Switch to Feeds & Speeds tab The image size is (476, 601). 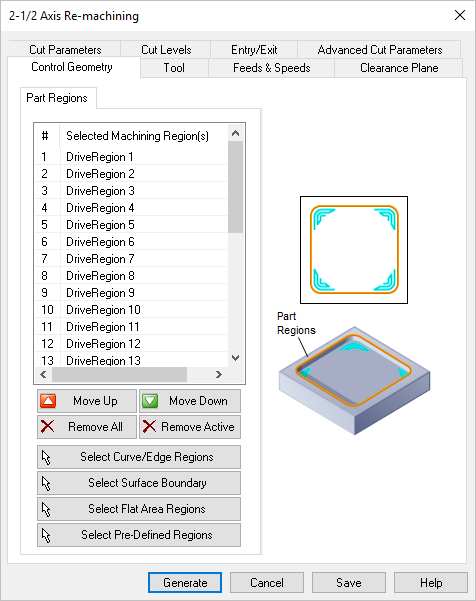(272, 68)
